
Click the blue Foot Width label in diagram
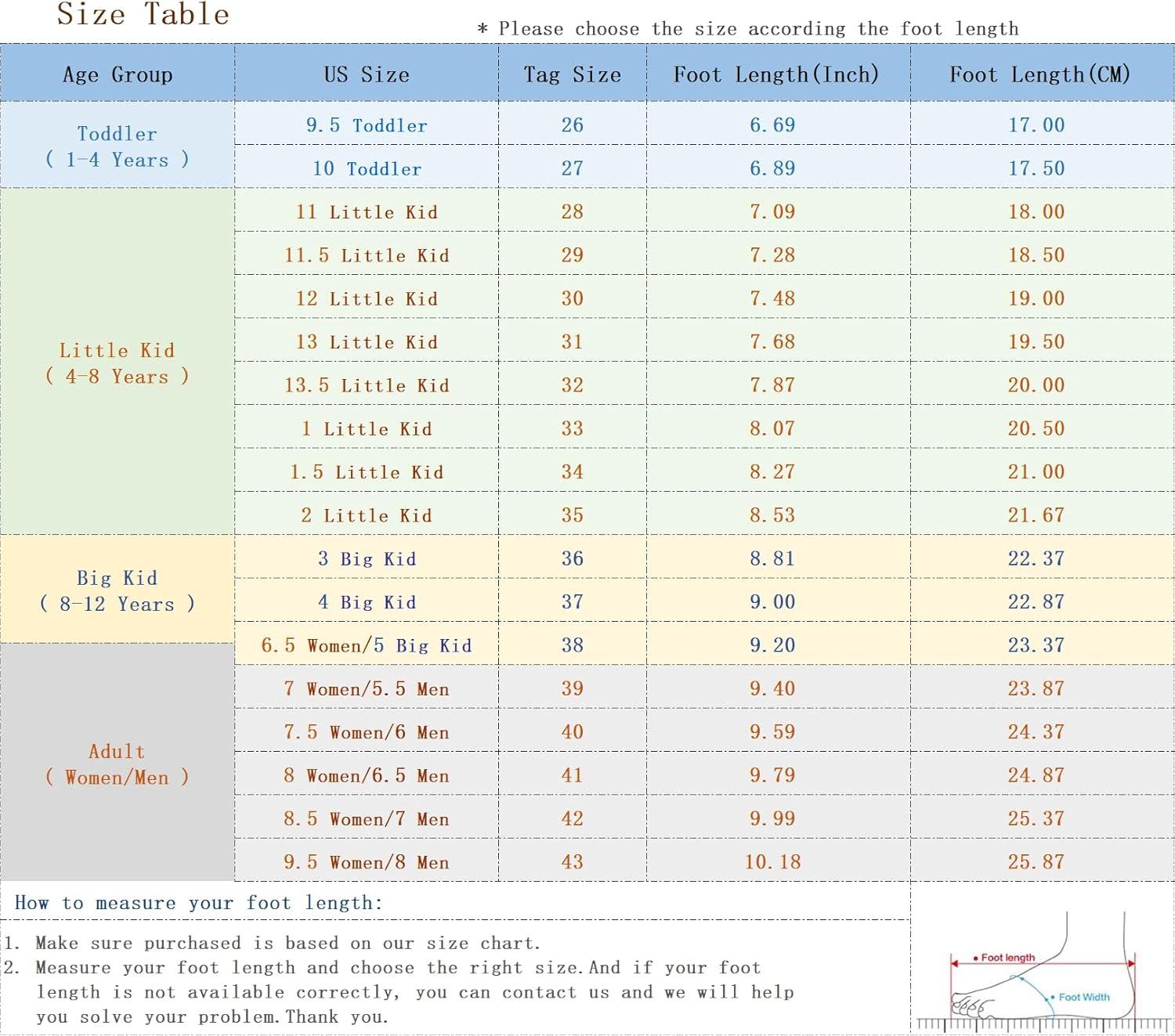pyautogui.click(x=1083, y=997)
